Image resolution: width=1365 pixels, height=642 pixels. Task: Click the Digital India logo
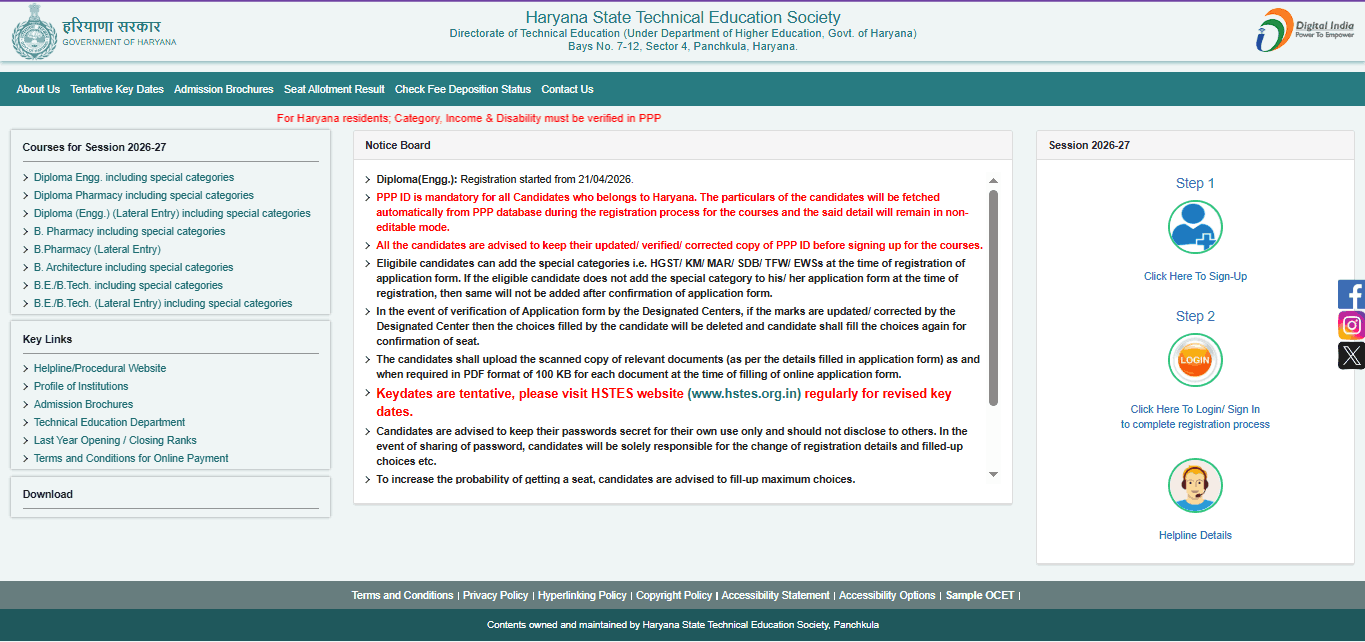1304,30
